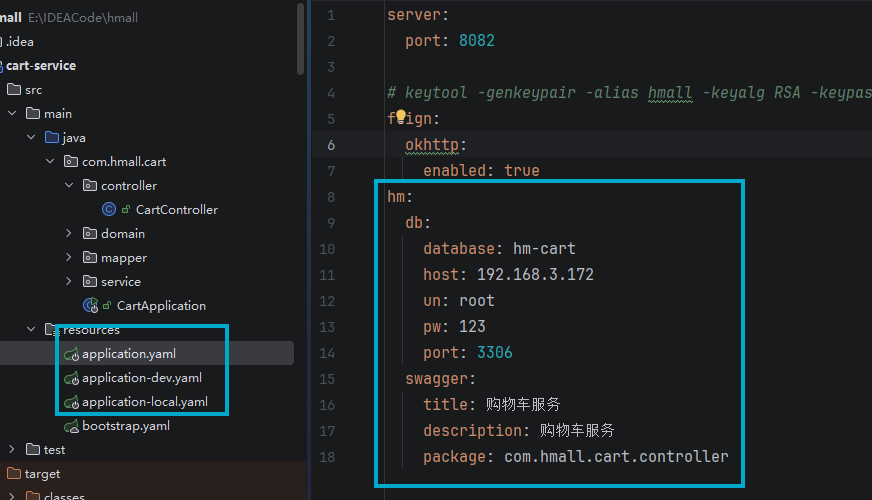
Task: Select the classes folder
Action: click(64, 496)
